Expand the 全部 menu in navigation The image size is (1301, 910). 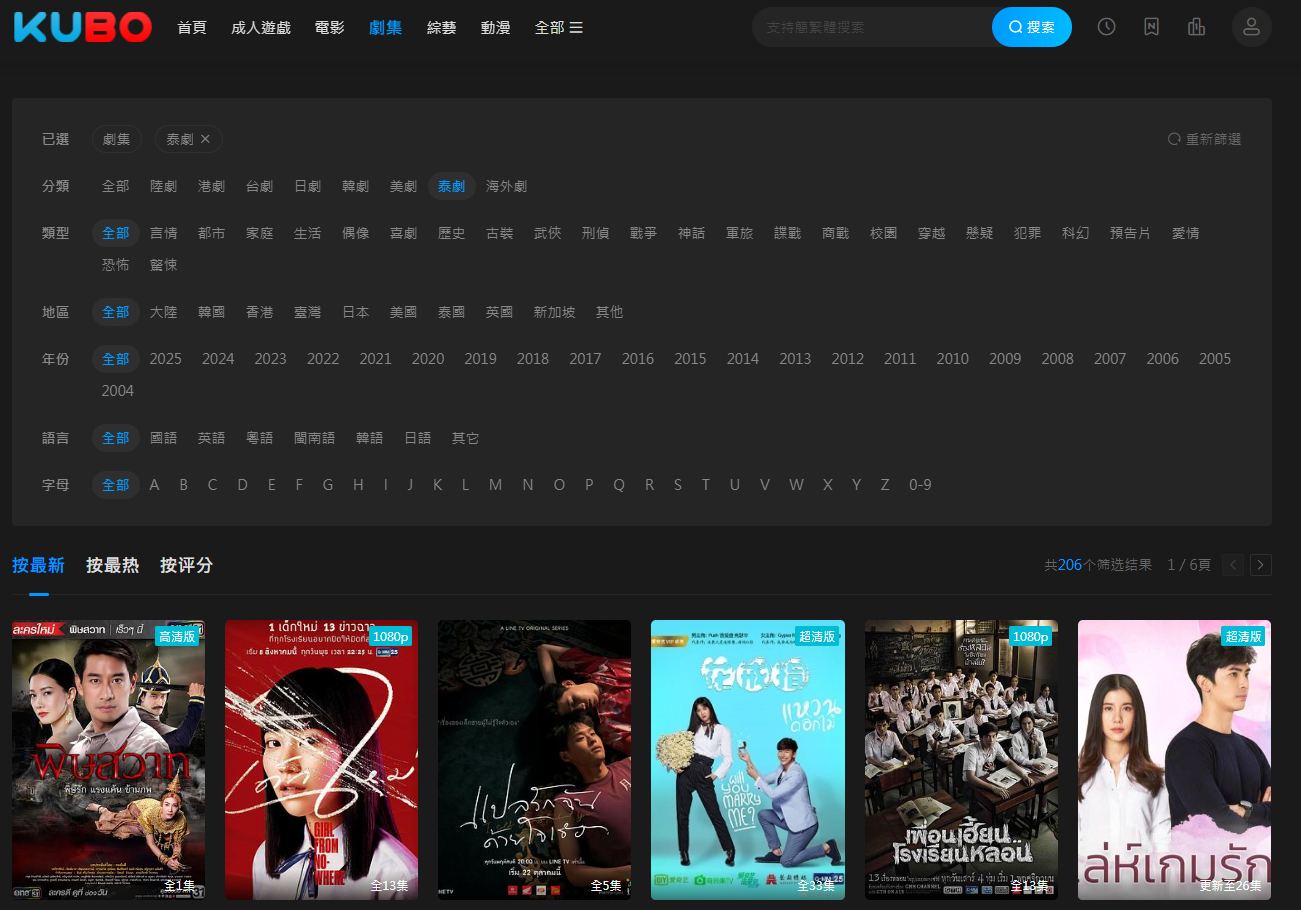[x=558, y=27]
